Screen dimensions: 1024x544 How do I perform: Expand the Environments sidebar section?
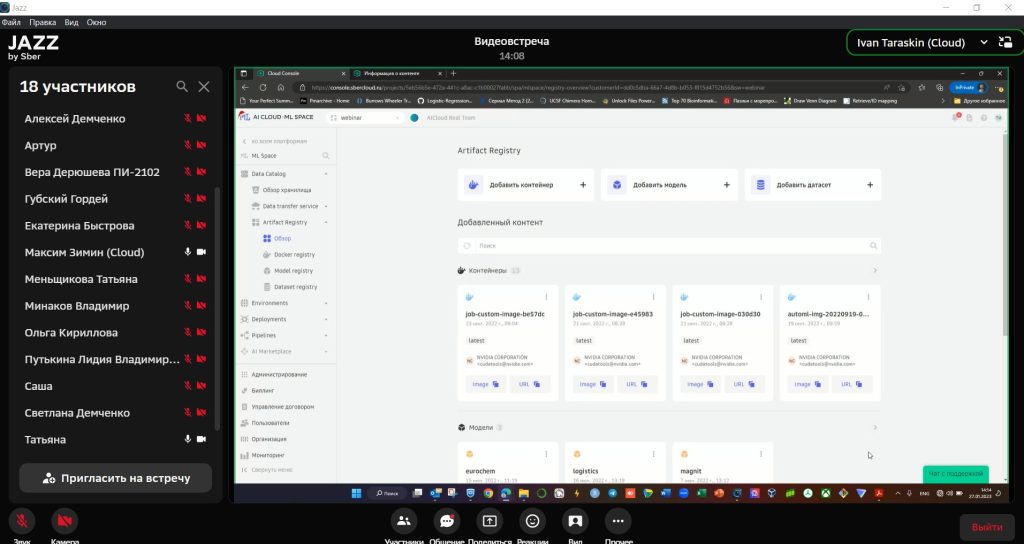click(x=326, y=303)
